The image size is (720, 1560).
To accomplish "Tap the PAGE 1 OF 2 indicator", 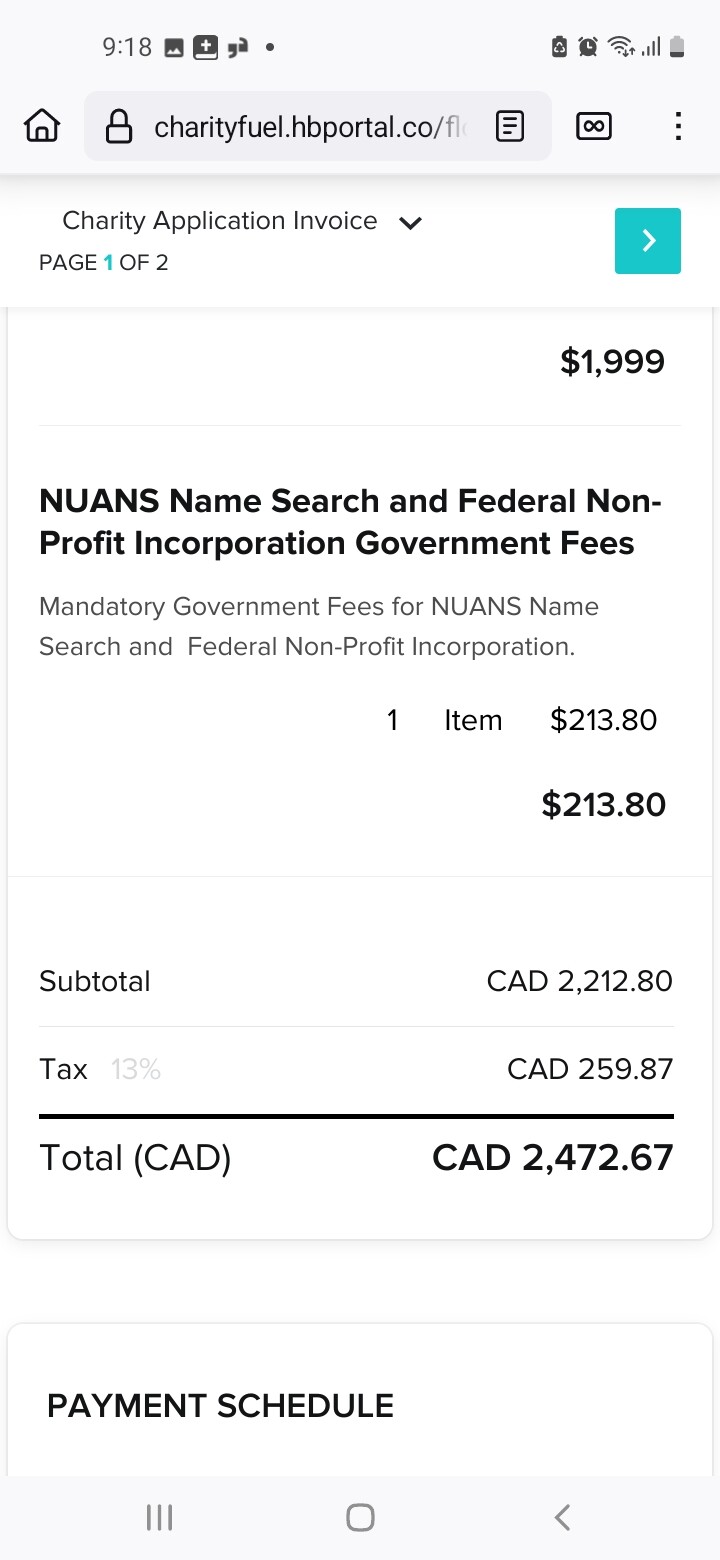I will point(103,263).
